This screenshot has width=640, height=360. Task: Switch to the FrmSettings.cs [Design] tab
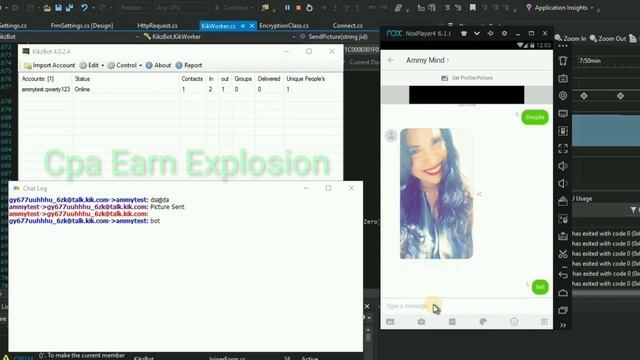82,26
